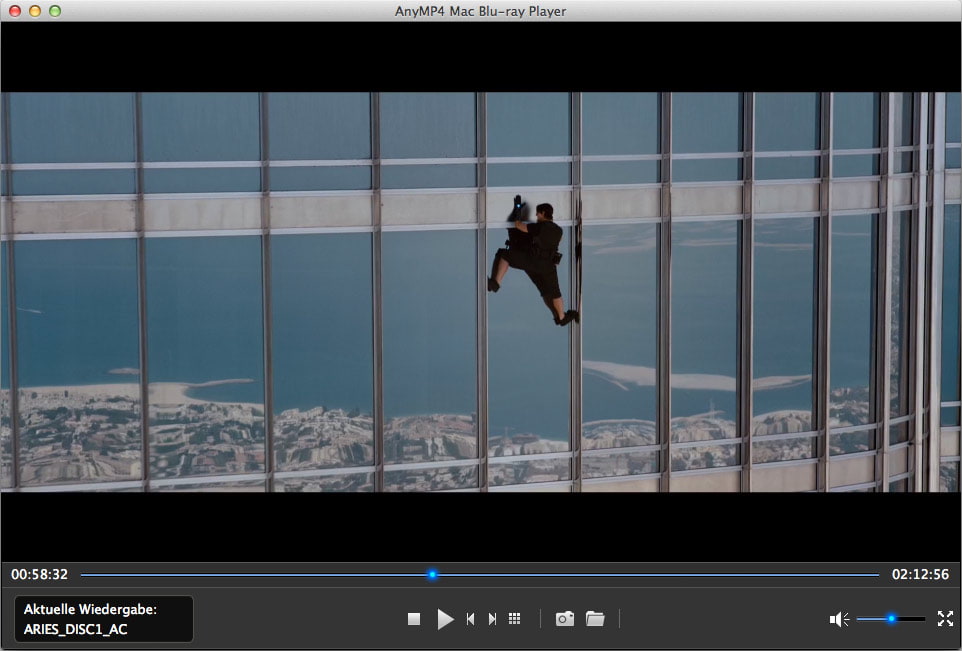962x651 pixels.
Task: Click the video frame showing the climber
Action: click(x=481, y=292)
